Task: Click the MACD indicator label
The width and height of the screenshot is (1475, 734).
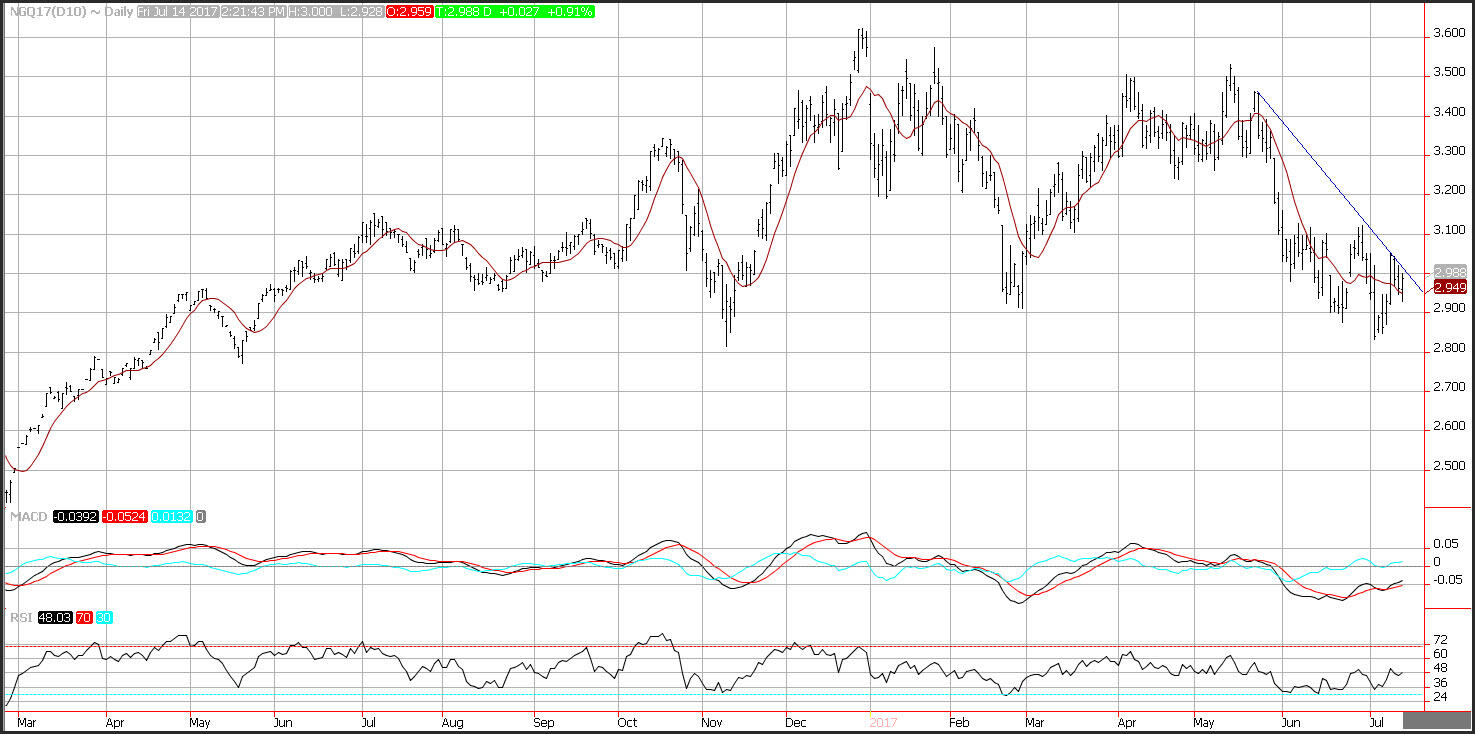Action: pos(26,517)
